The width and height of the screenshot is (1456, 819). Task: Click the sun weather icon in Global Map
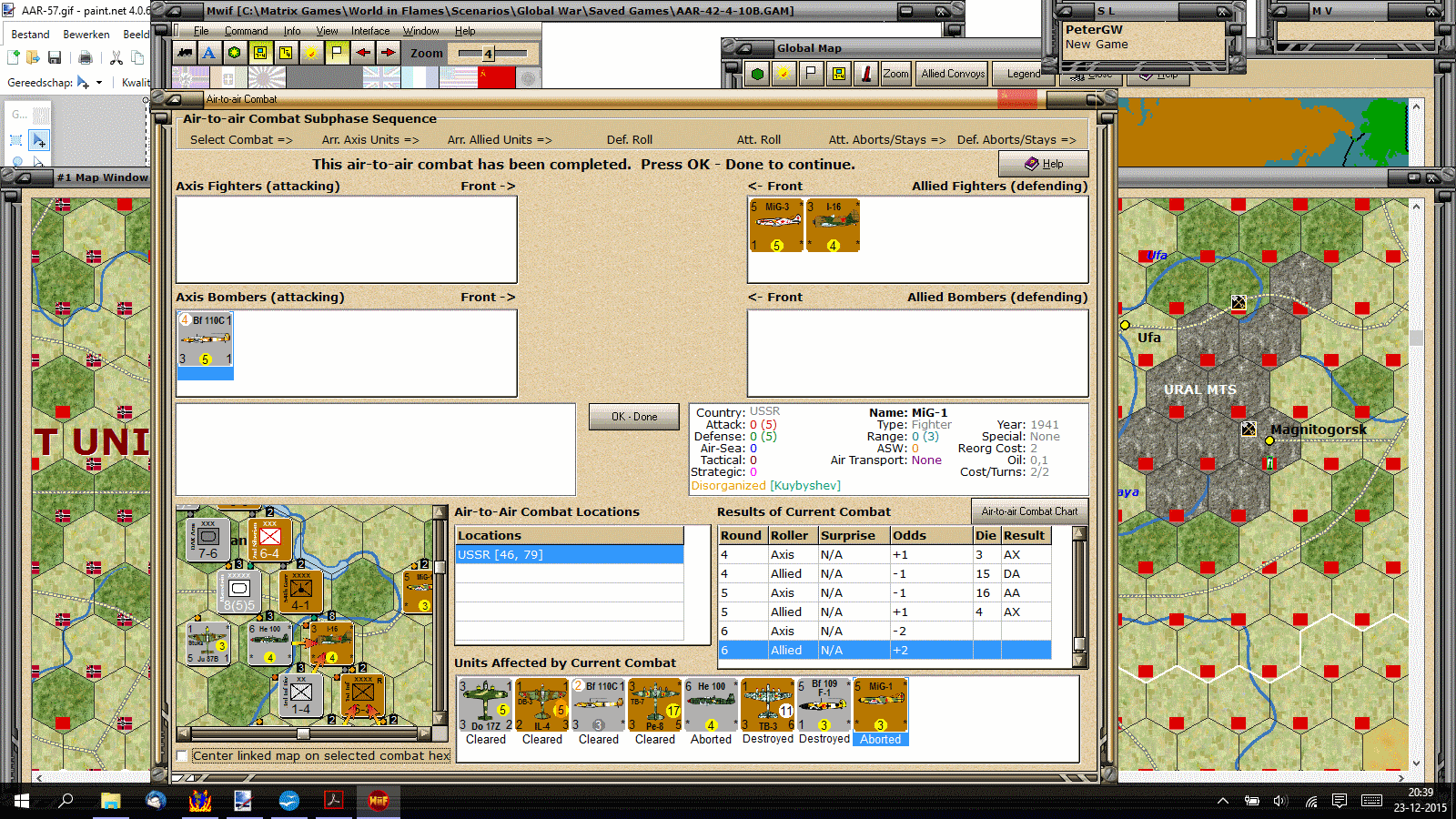(784, 74)
